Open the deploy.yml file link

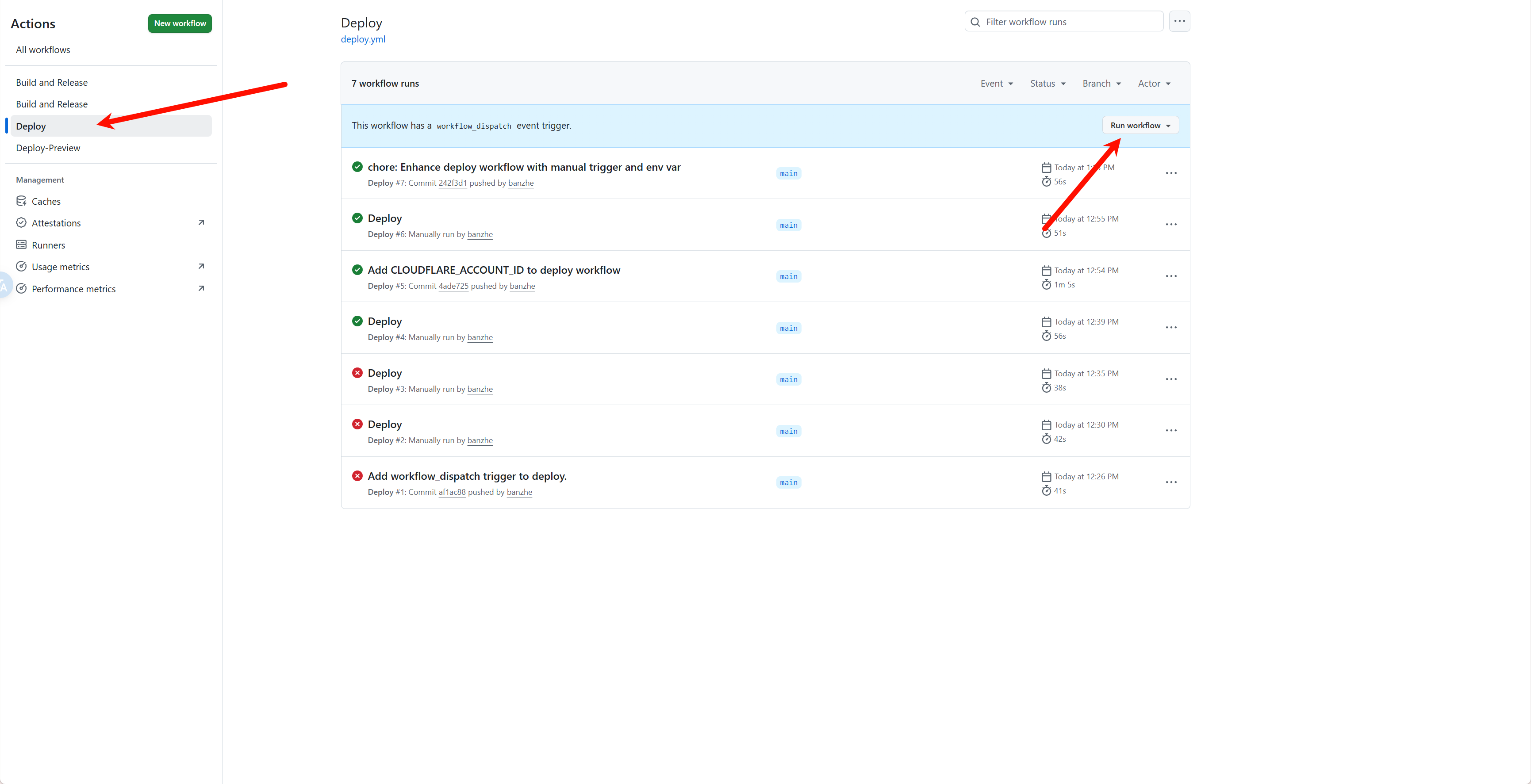coord(363,39)
